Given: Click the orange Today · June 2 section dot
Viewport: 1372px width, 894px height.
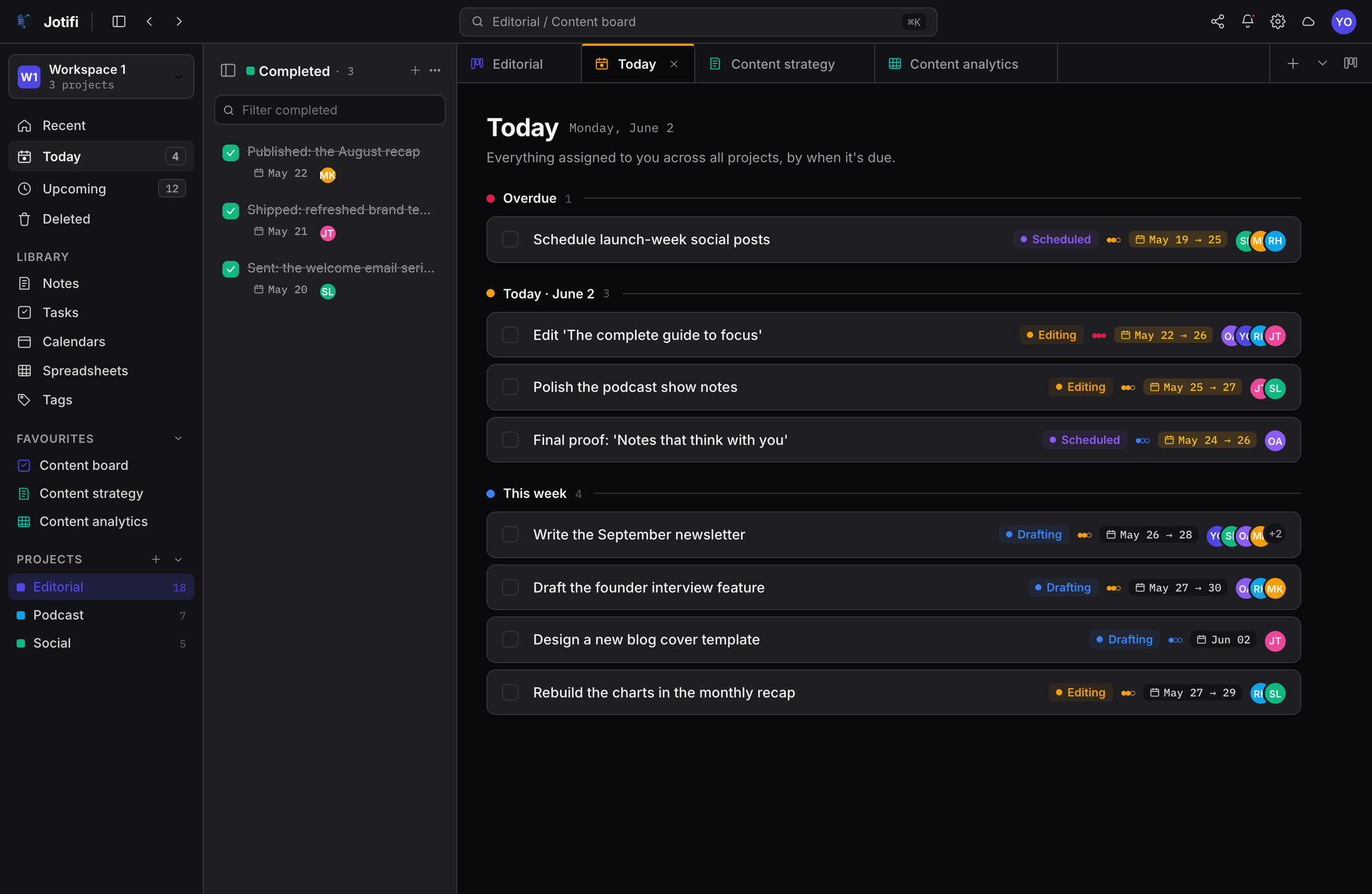Looking at the screenshot, I should 490,293.
